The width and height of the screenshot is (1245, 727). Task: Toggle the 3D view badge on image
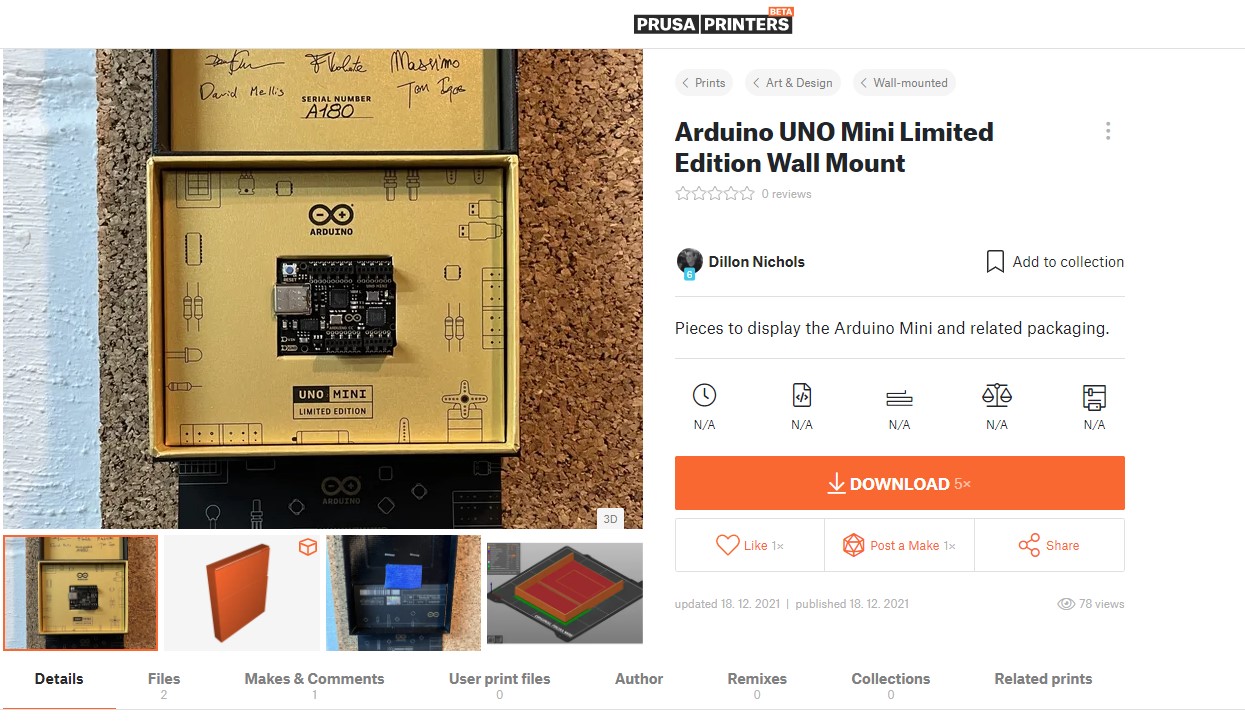pyautogui.click(x=609, y=518)
